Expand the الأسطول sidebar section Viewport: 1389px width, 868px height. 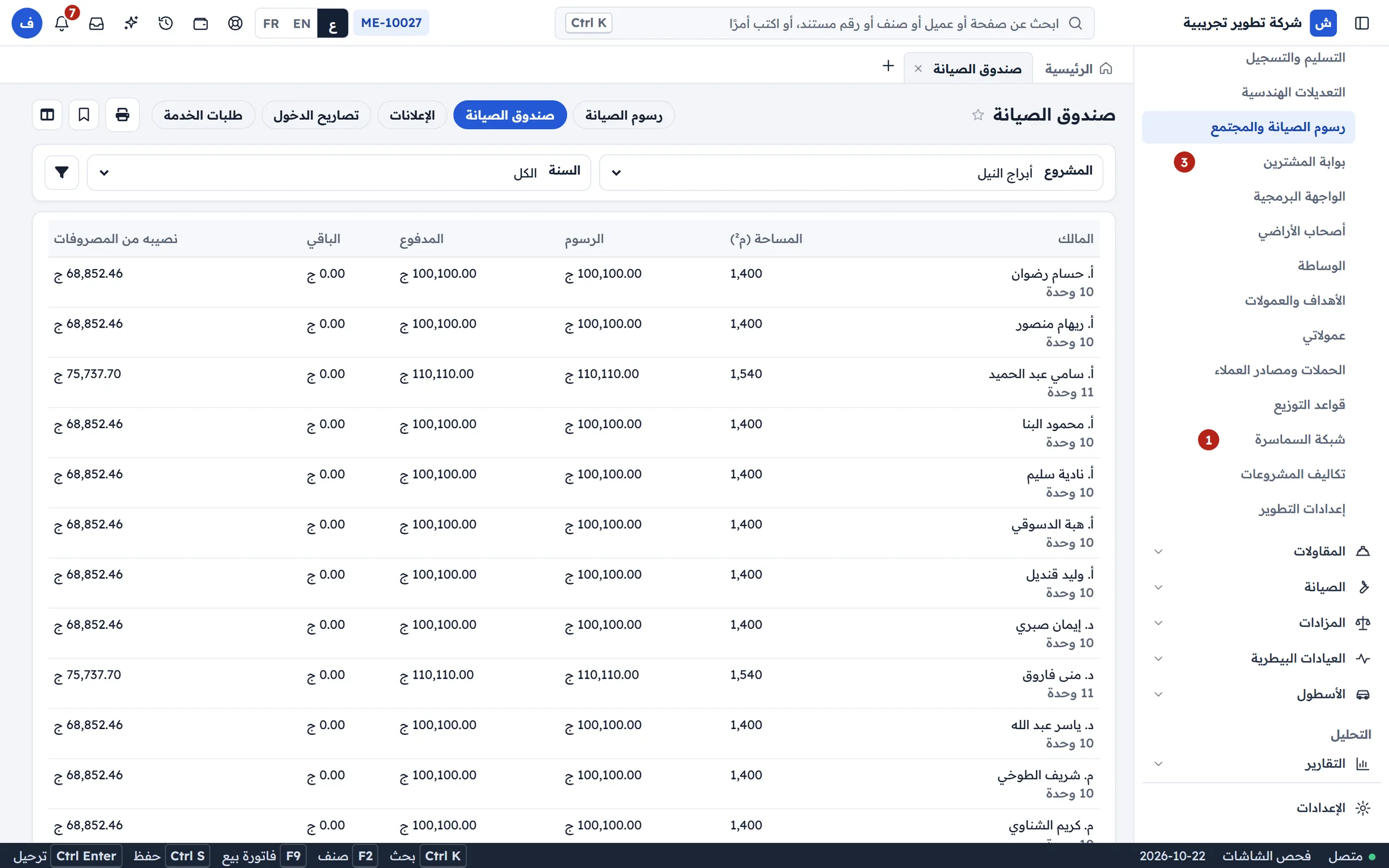click(1262, 694)
